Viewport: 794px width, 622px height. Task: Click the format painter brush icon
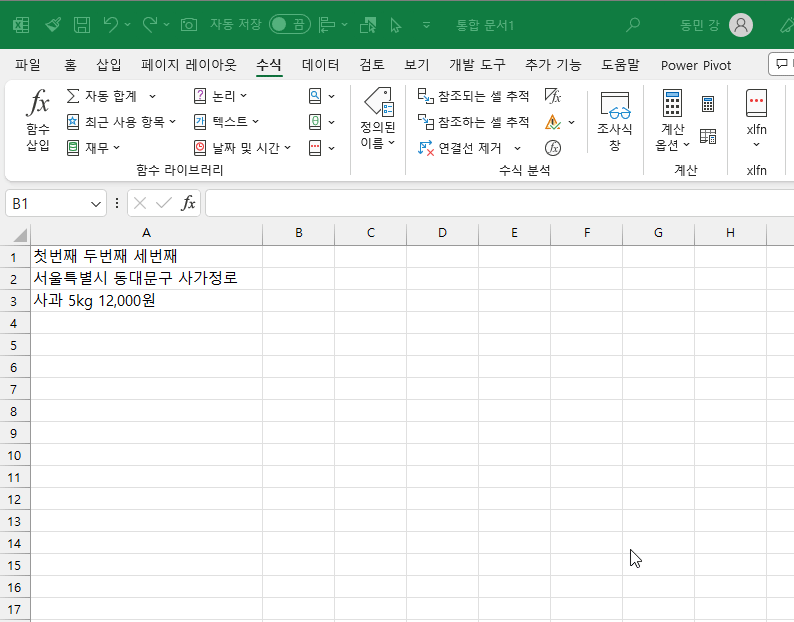click(53, 25)
